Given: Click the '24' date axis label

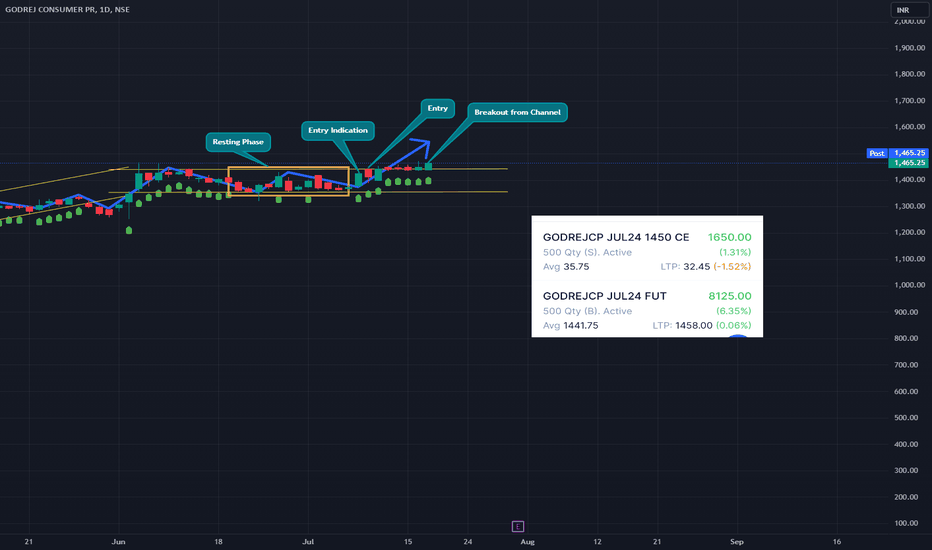Looking at the screenshot, I should [468, 542].
